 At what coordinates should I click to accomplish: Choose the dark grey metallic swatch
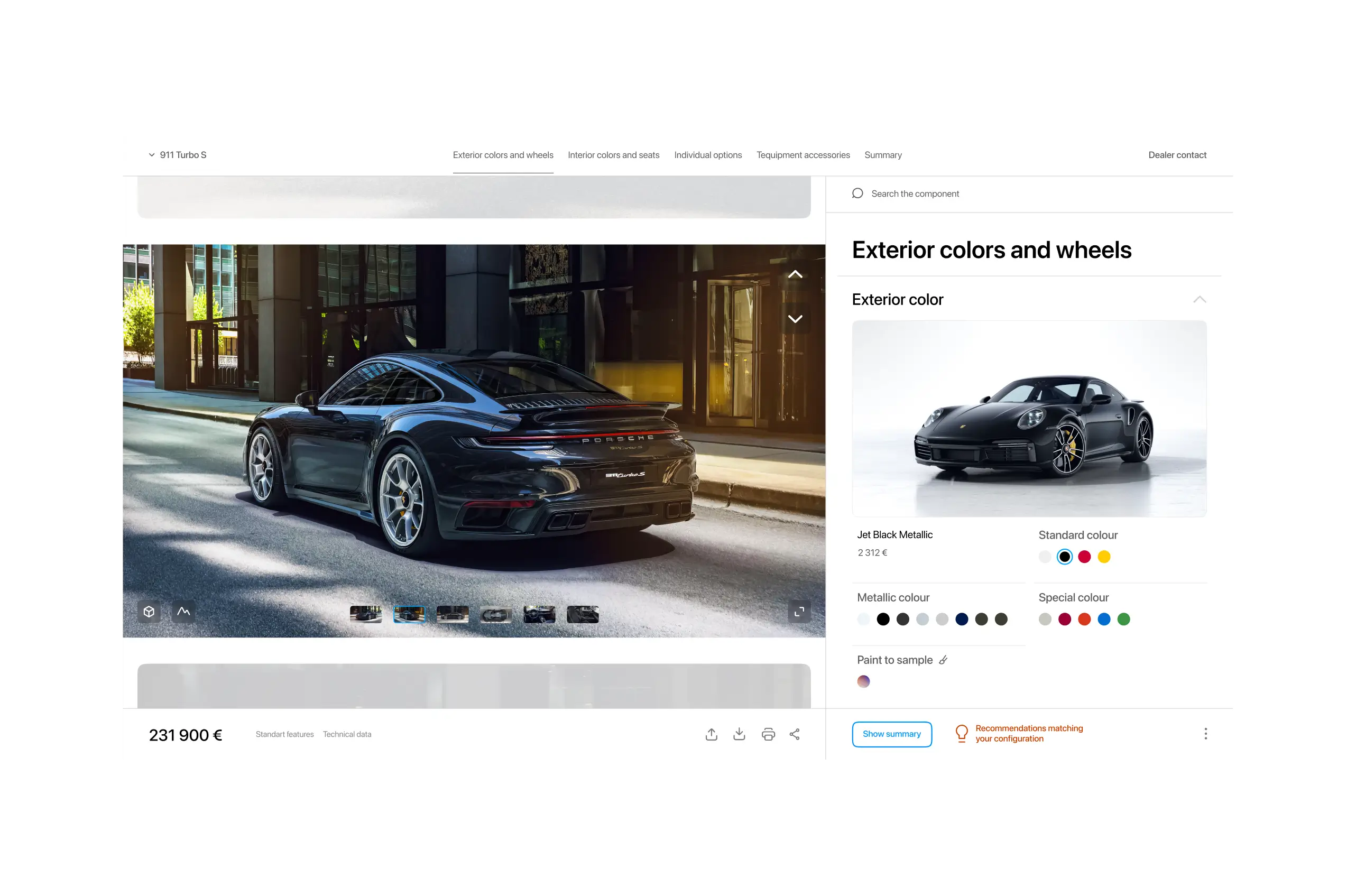[902, 619]
